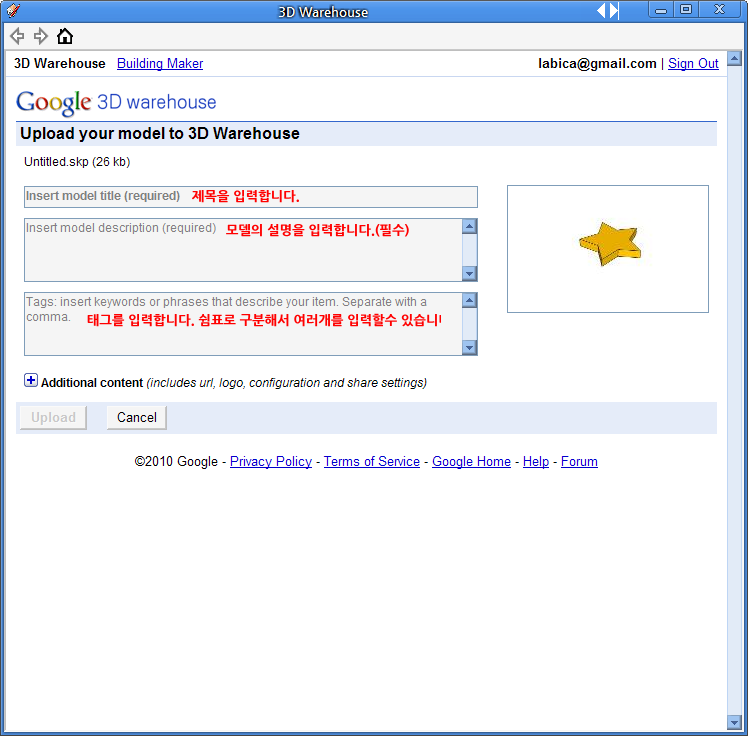Open the Forum link in footer

click(579, 461)
